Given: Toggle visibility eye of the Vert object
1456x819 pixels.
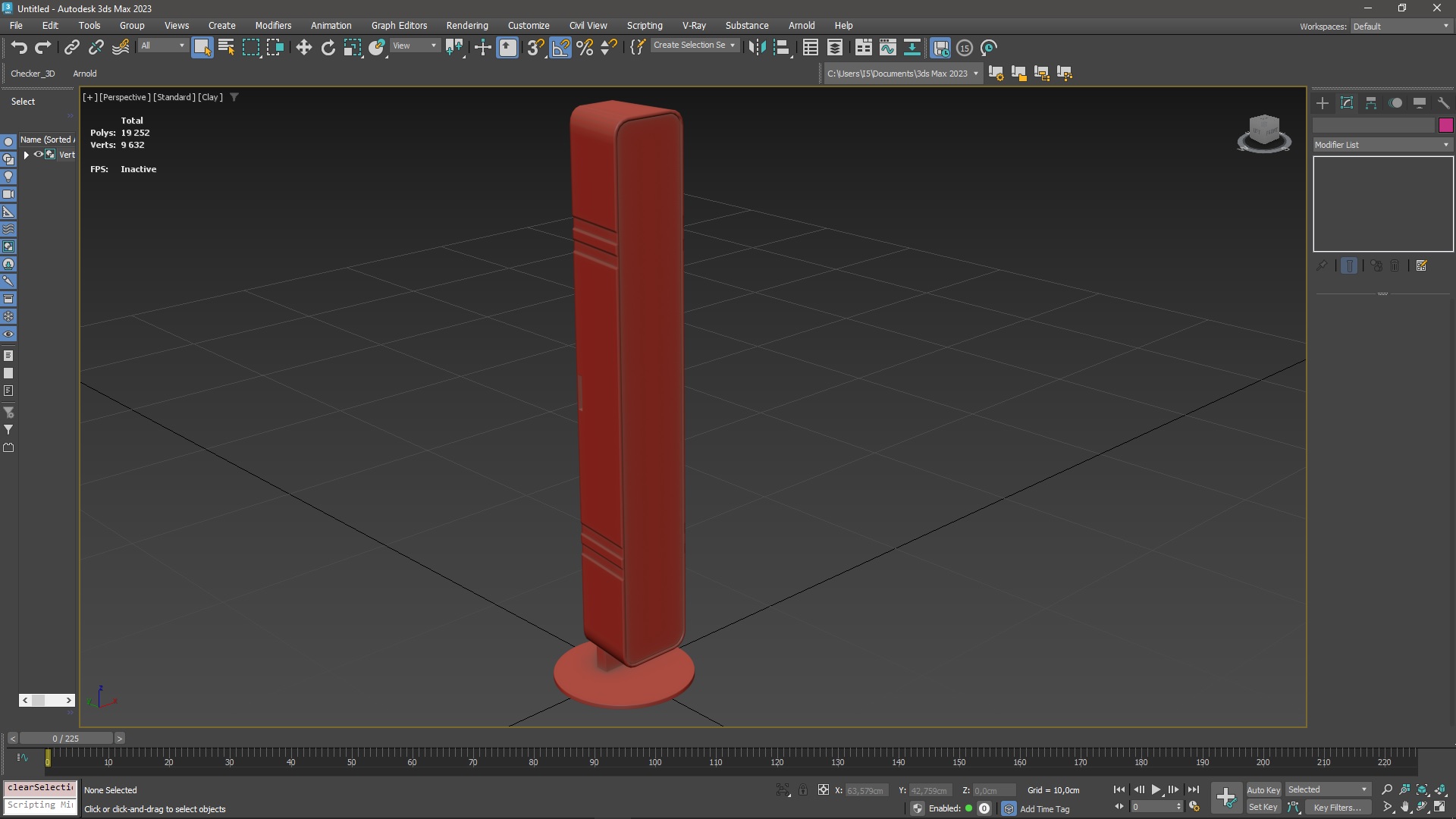Looking at the screenshot, I should (38, 155).
